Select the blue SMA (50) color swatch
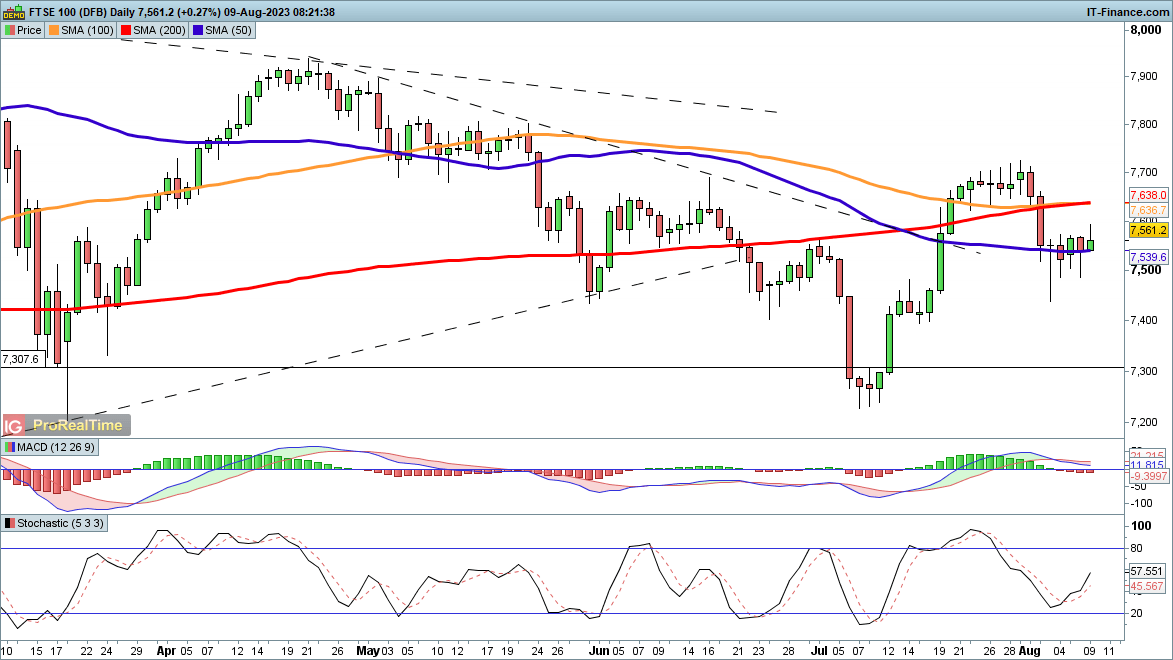Viewport: 1173px width, 660px height. [x=199, y=31]
